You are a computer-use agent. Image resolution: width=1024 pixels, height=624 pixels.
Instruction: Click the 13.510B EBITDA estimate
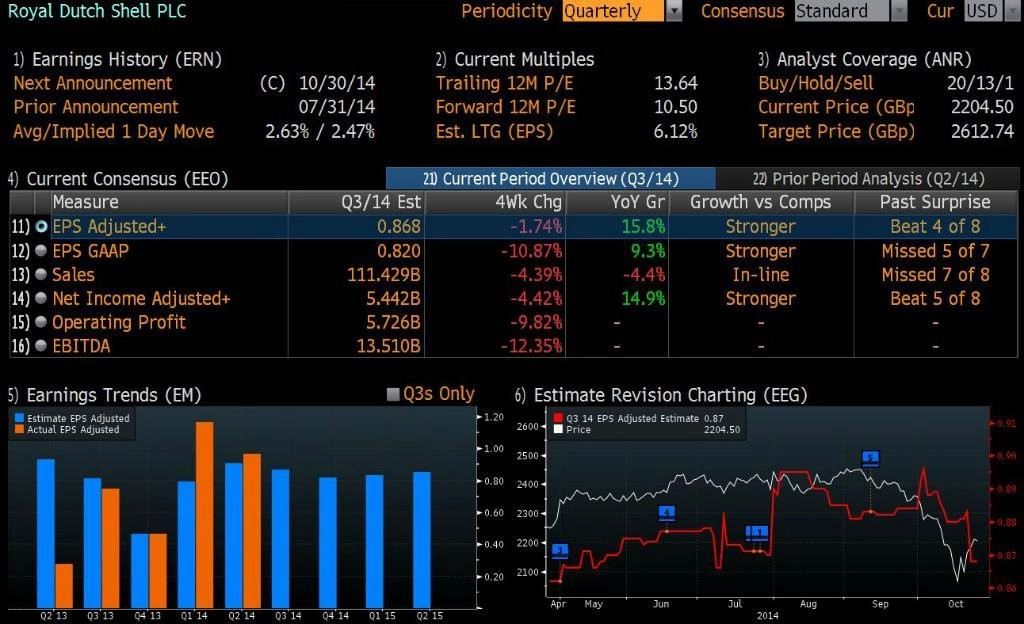(x=388, y=346)
